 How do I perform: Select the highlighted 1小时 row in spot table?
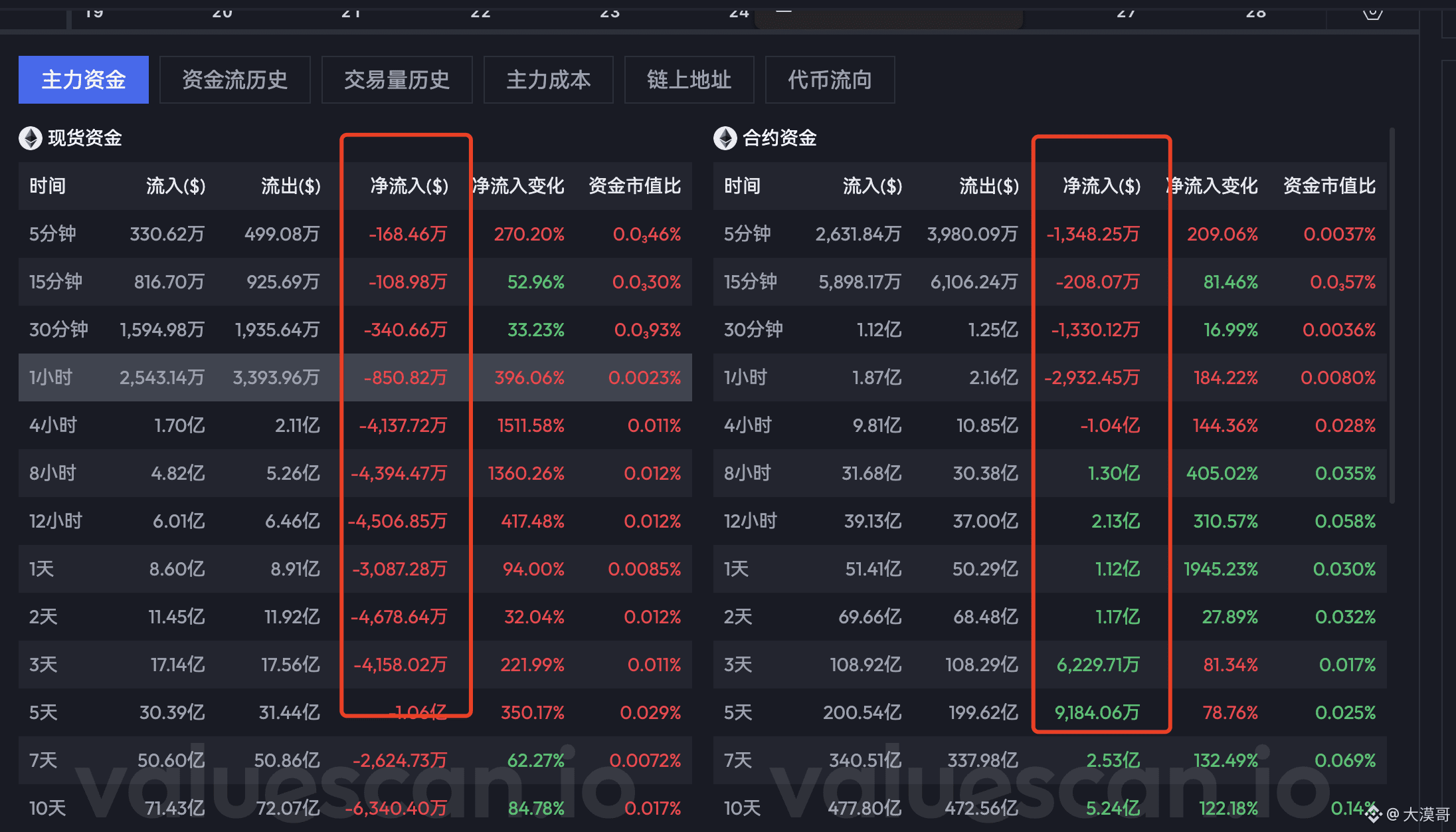[50, 377]
